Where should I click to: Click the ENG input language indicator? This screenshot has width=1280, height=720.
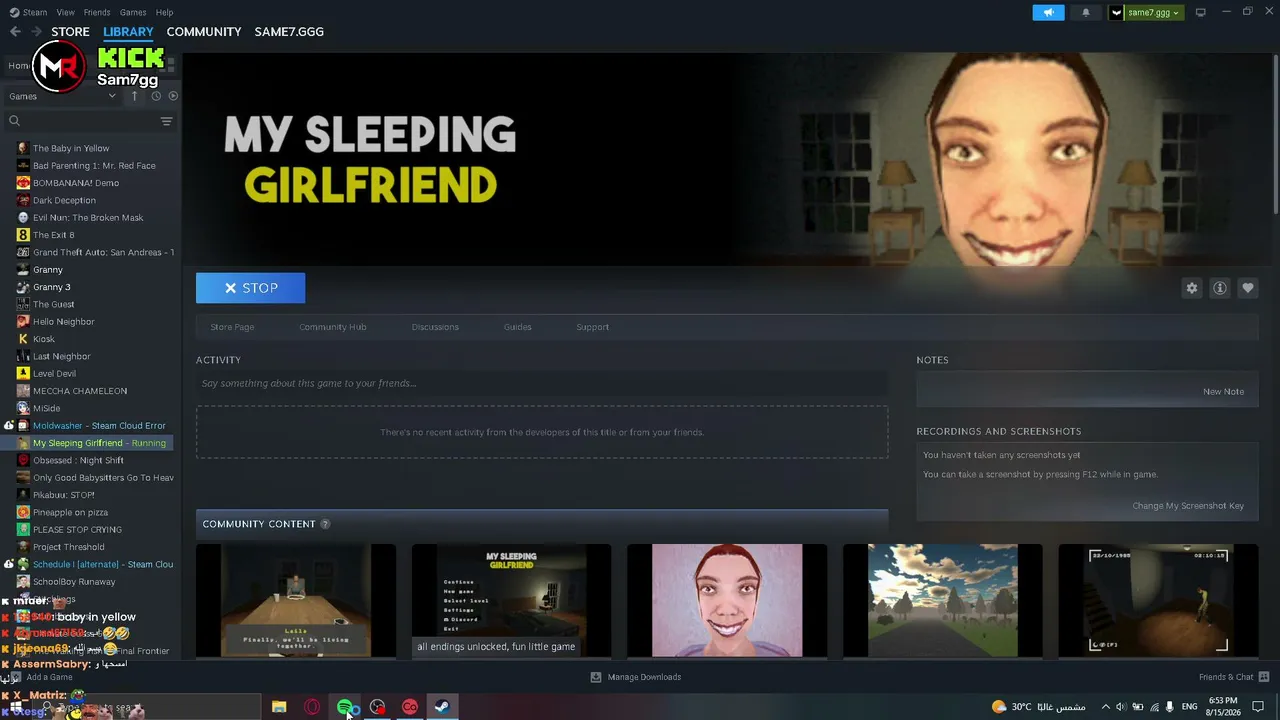pos(1190,707)
